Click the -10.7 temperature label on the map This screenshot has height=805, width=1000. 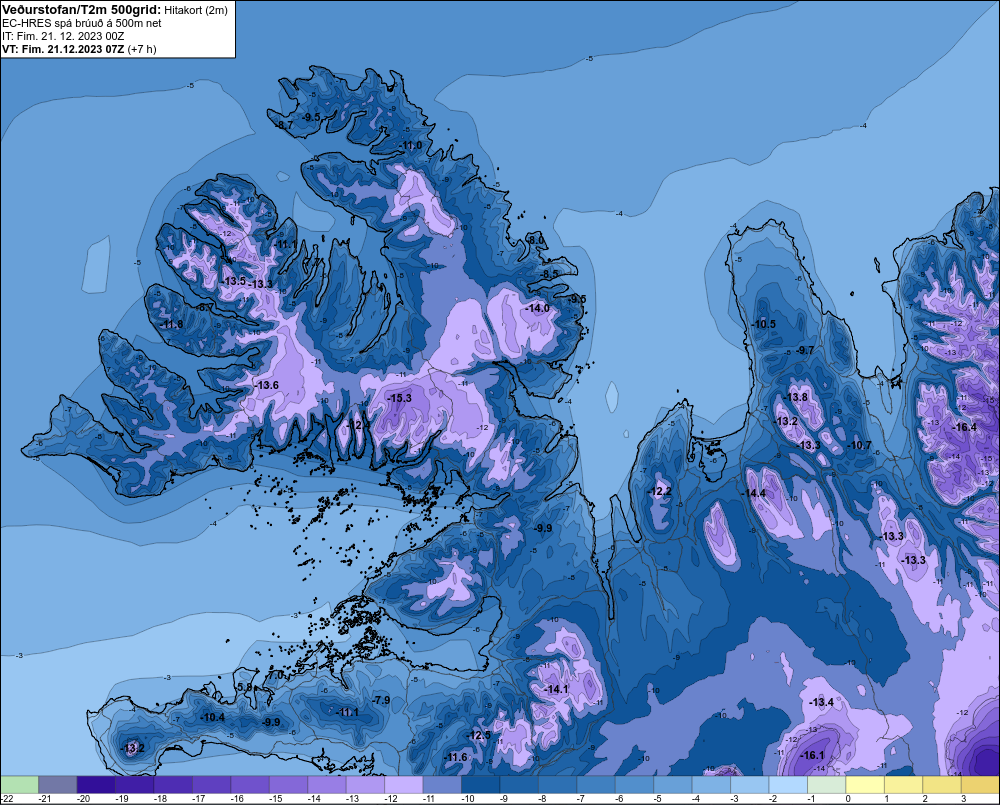[x=859, y=445]
